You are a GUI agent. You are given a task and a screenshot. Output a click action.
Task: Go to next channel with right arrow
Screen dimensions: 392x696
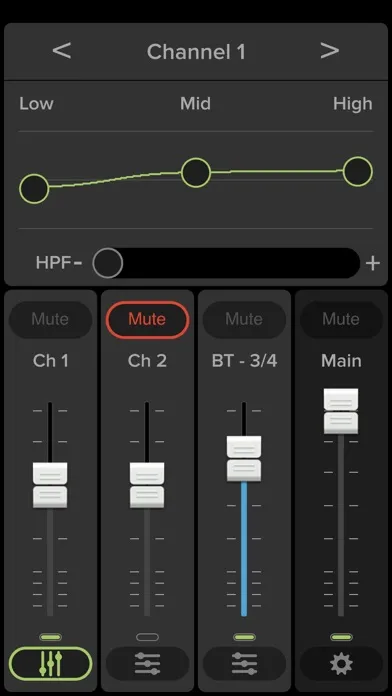coord(329,51)
